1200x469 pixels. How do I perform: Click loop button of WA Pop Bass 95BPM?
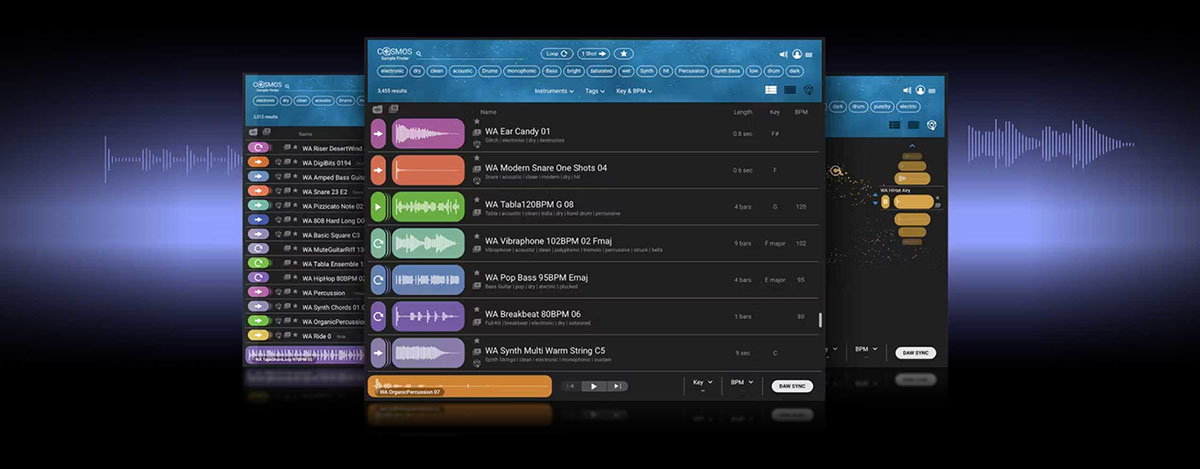click(378, 280)
